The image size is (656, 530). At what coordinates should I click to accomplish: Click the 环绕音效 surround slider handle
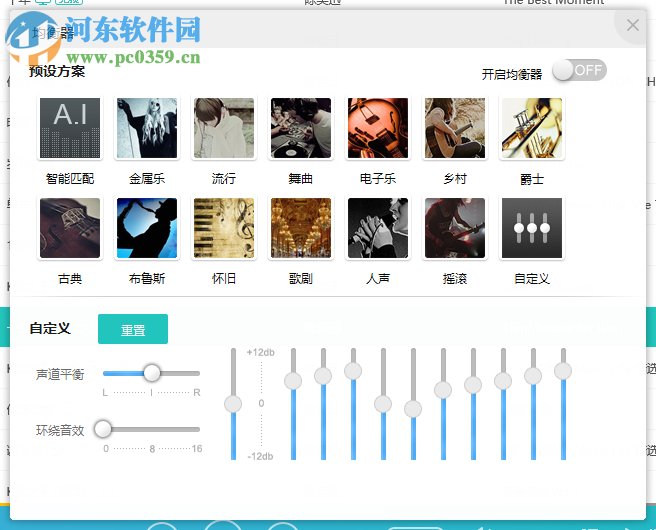tap(103, 429)
